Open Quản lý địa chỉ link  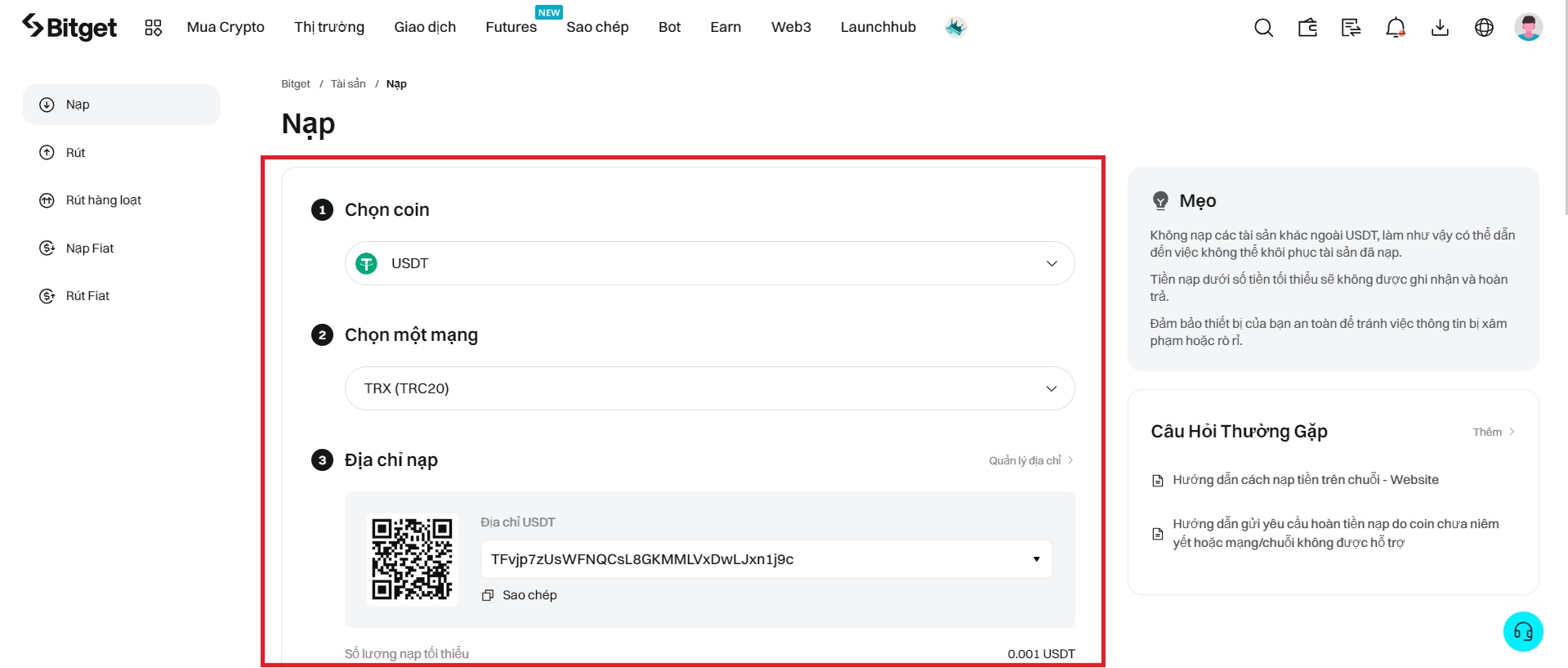click(x=1030, y=460)
